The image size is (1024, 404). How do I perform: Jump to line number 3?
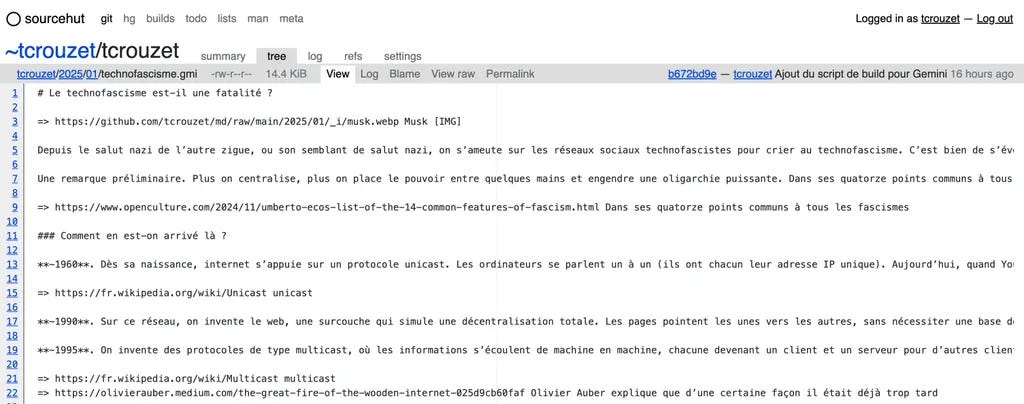coord(14,122)
